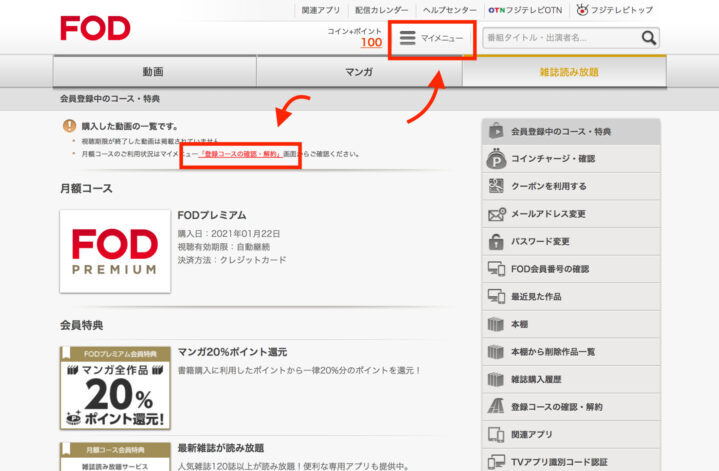The image size is (719, 471).
Task: Click the 登録コースの確認・解約 road icon
Action: click(x=496, y=406)
